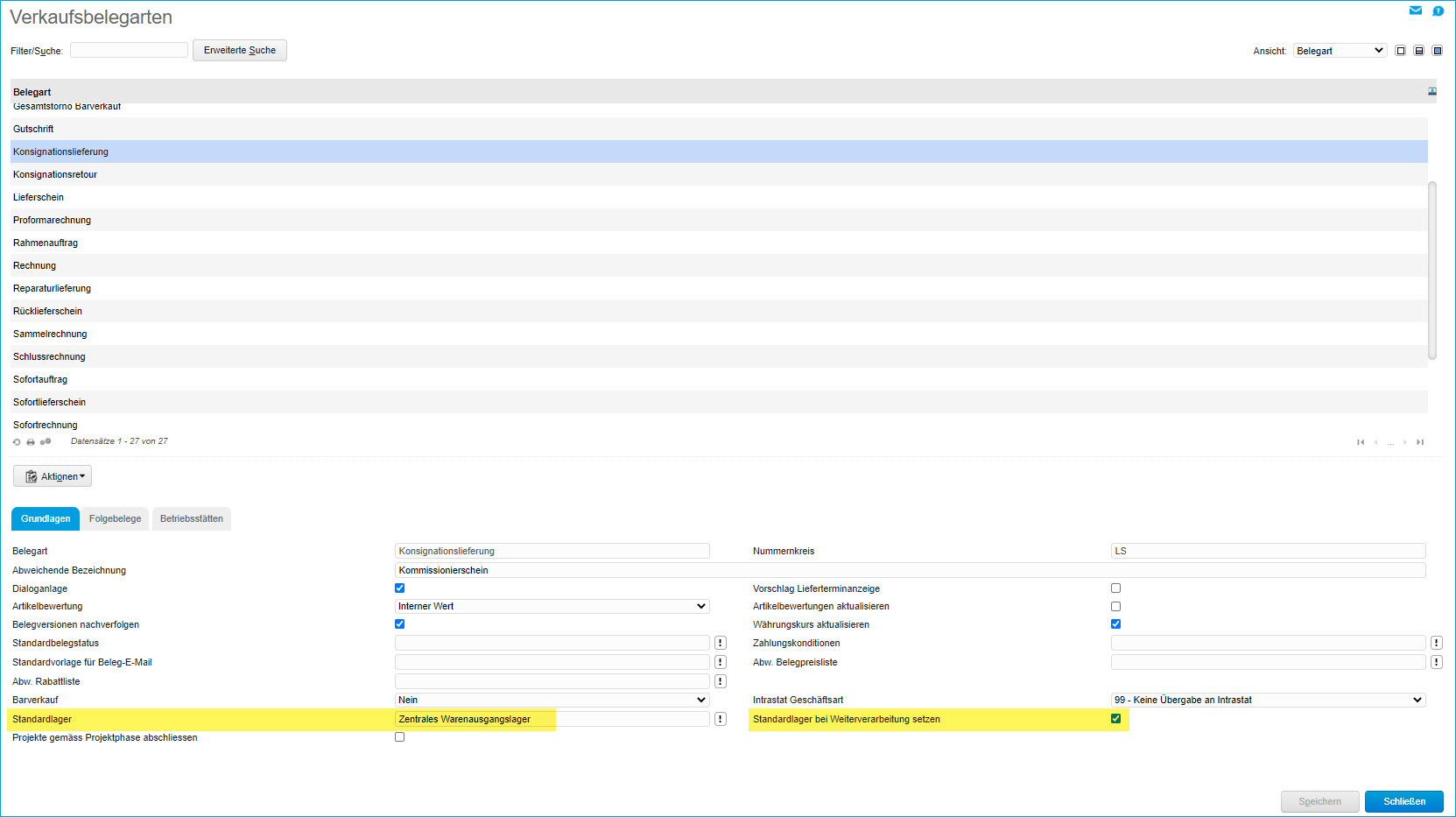
Task: Jump to the first page of records
Action: pyautogui.click(x=1361, y=442)
